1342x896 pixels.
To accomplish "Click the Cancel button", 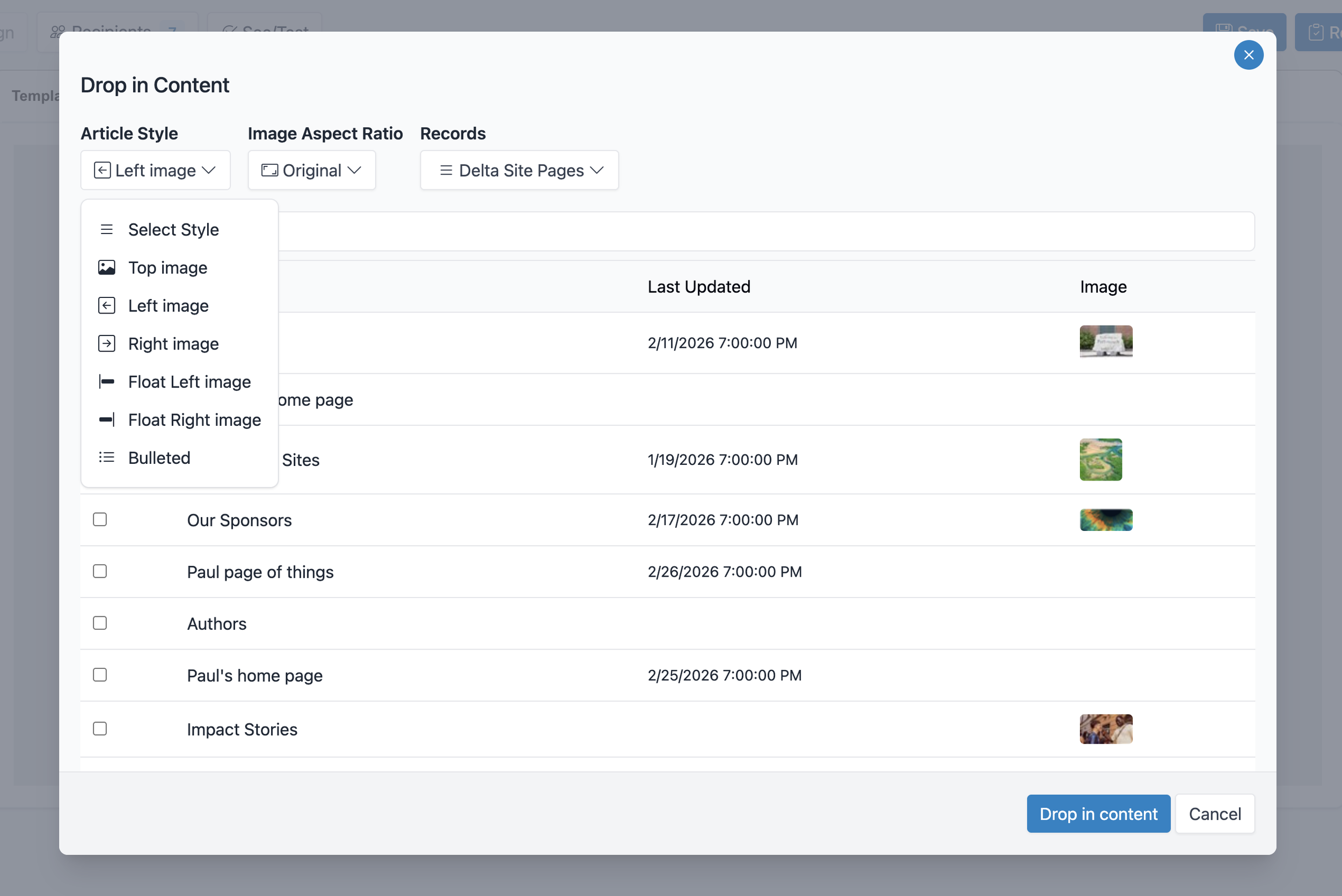I will point(1215,814).
